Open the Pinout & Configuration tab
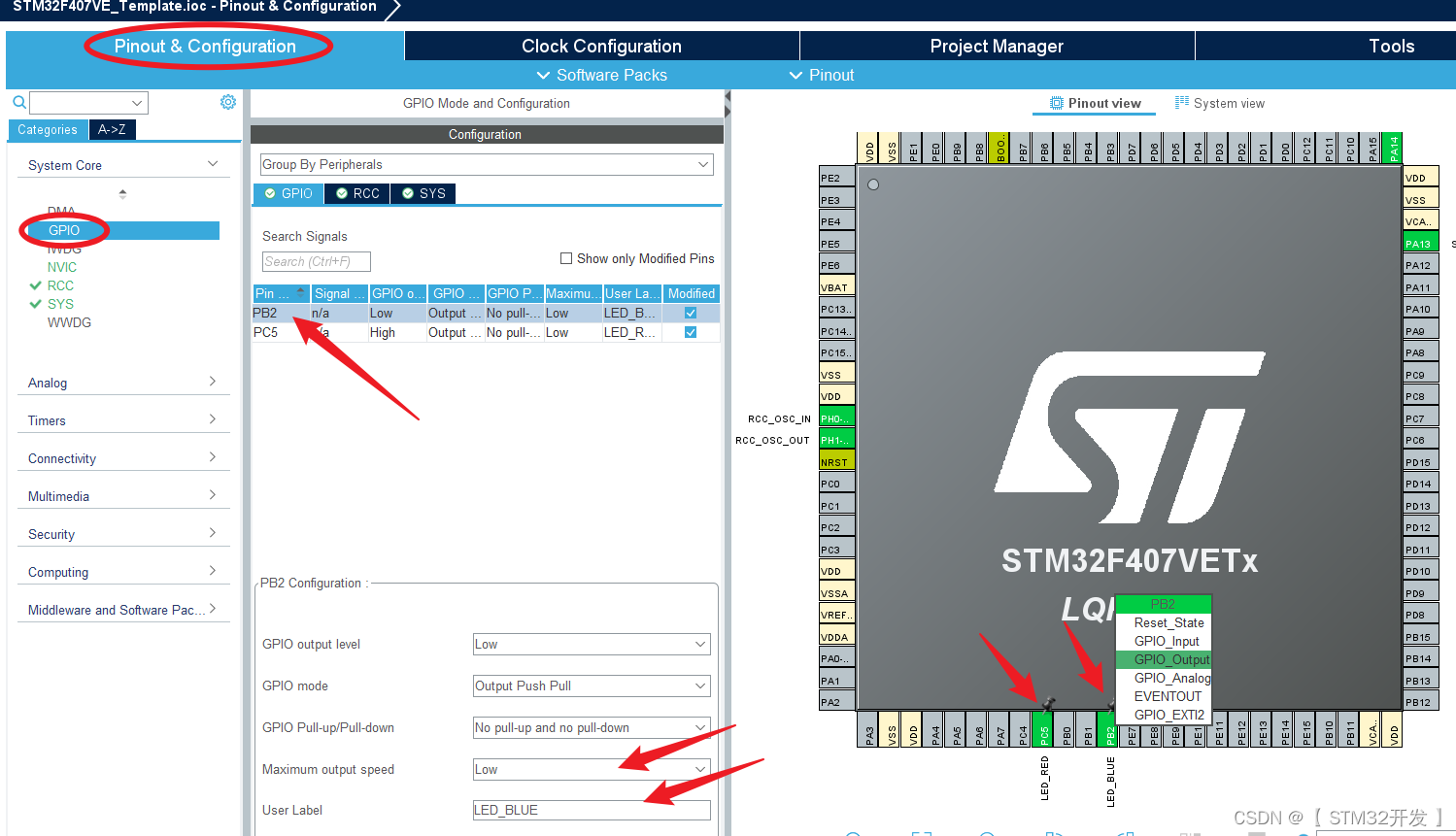1456x836 pixels. 205,46
